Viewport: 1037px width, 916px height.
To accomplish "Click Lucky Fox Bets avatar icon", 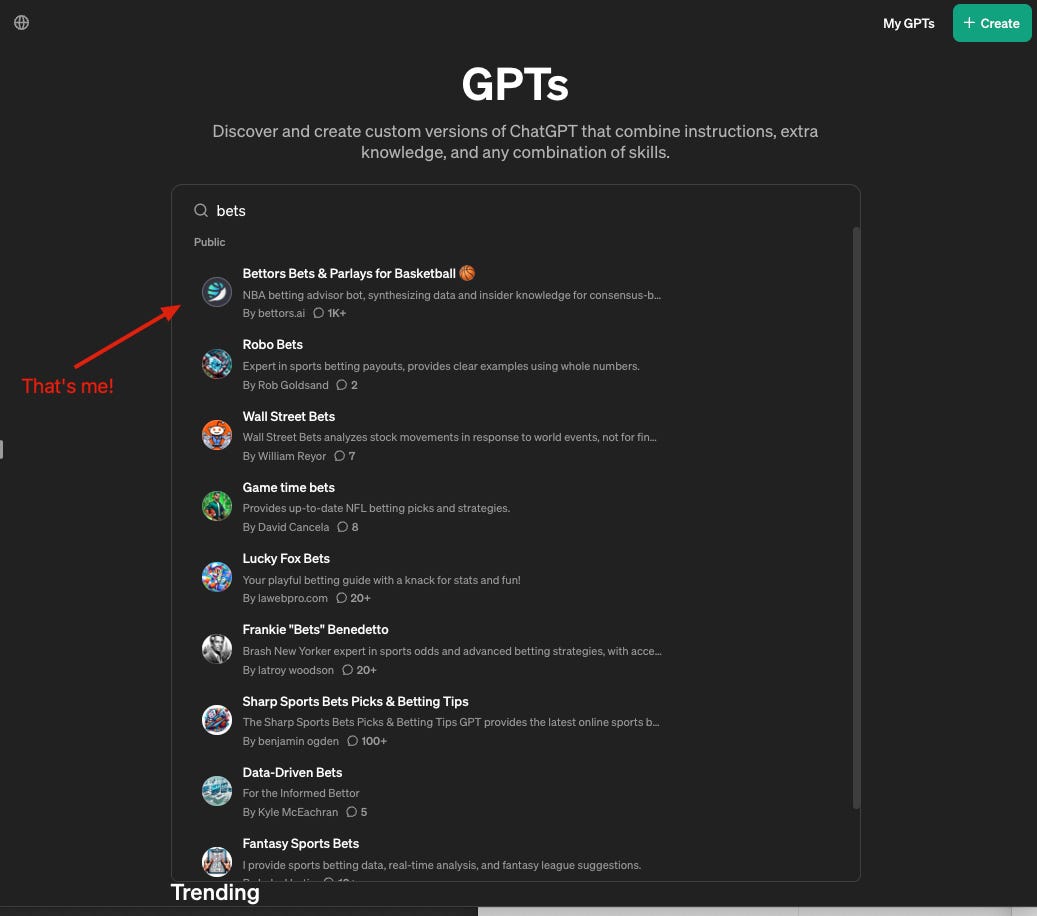I will click(x=216, y=577).
